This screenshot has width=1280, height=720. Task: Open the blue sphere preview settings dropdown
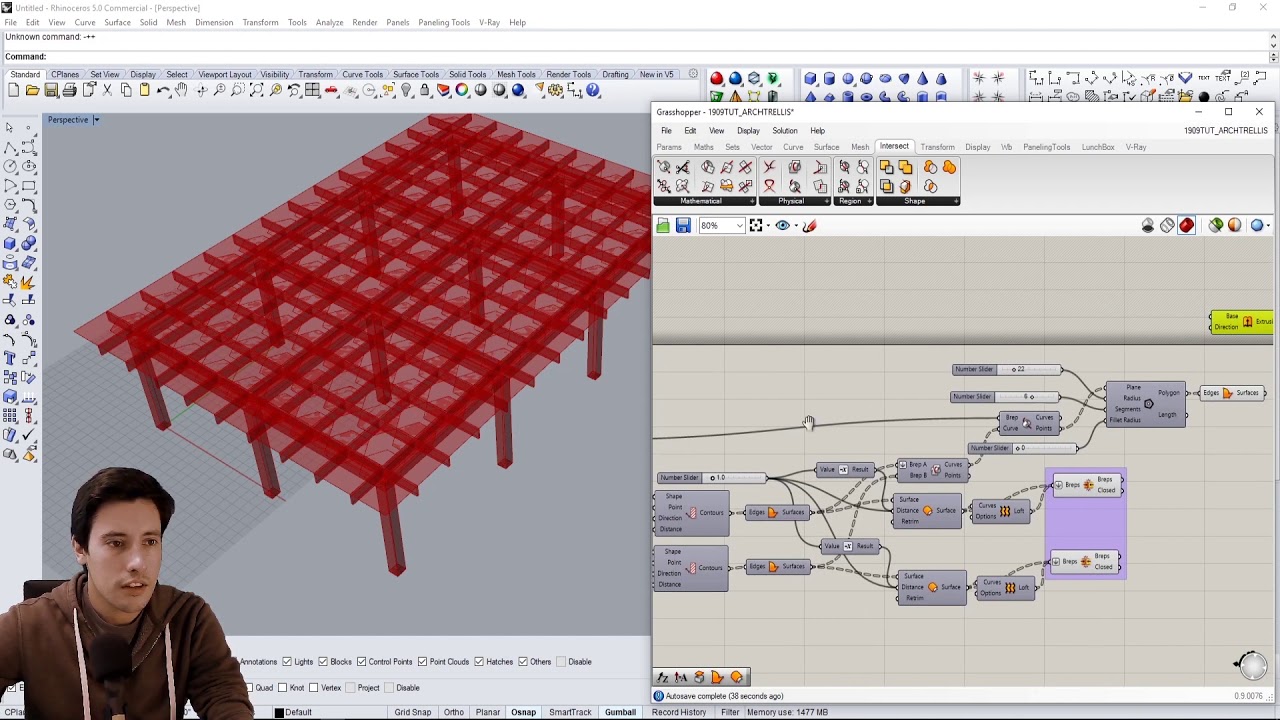[1268, 226]
